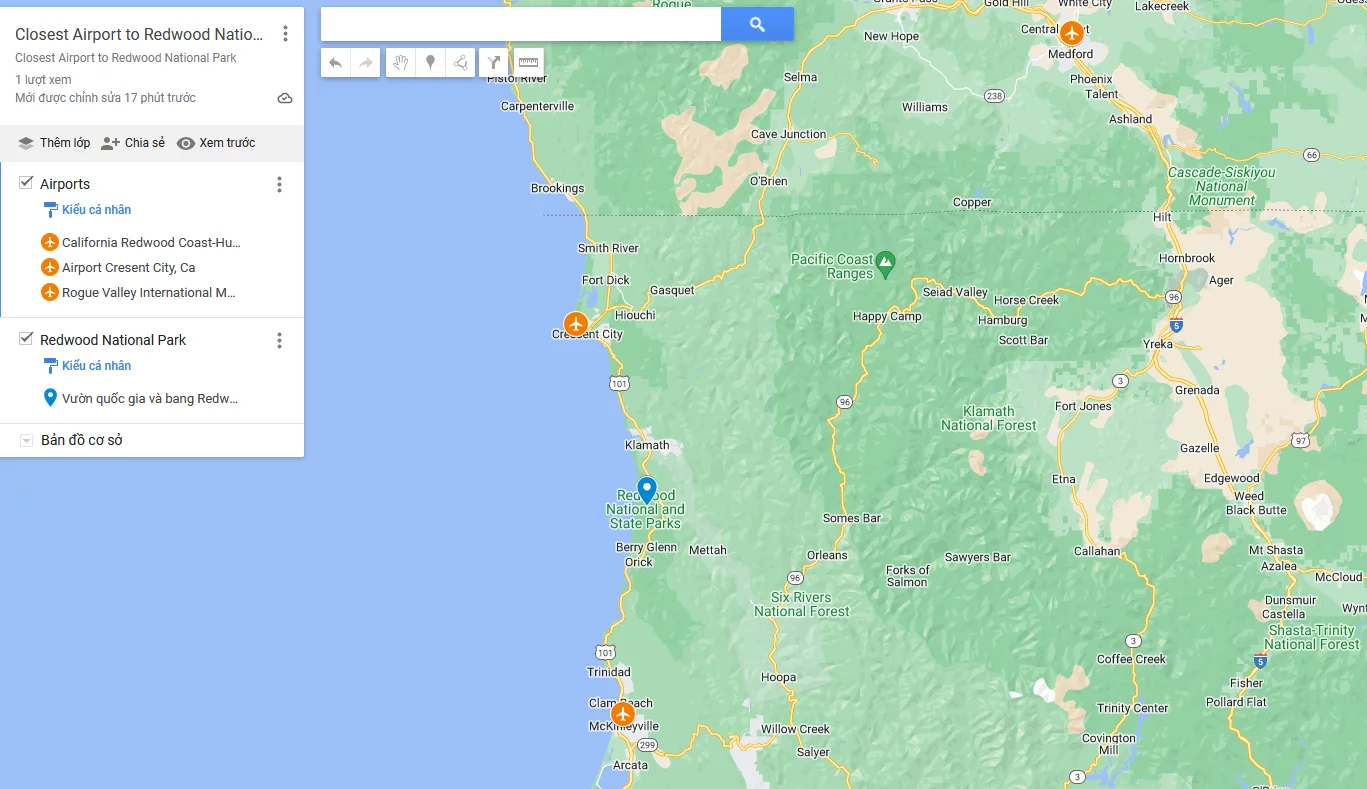Click the McKinleyville airport map marker
The image size is (1367, 789).
(623, 714)
